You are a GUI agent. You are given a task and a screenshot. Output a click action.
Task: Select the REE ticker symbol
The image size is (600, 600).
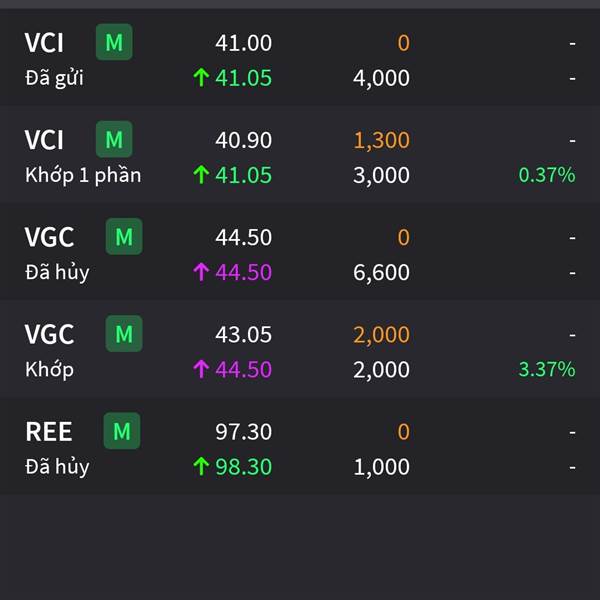(49, 432)
